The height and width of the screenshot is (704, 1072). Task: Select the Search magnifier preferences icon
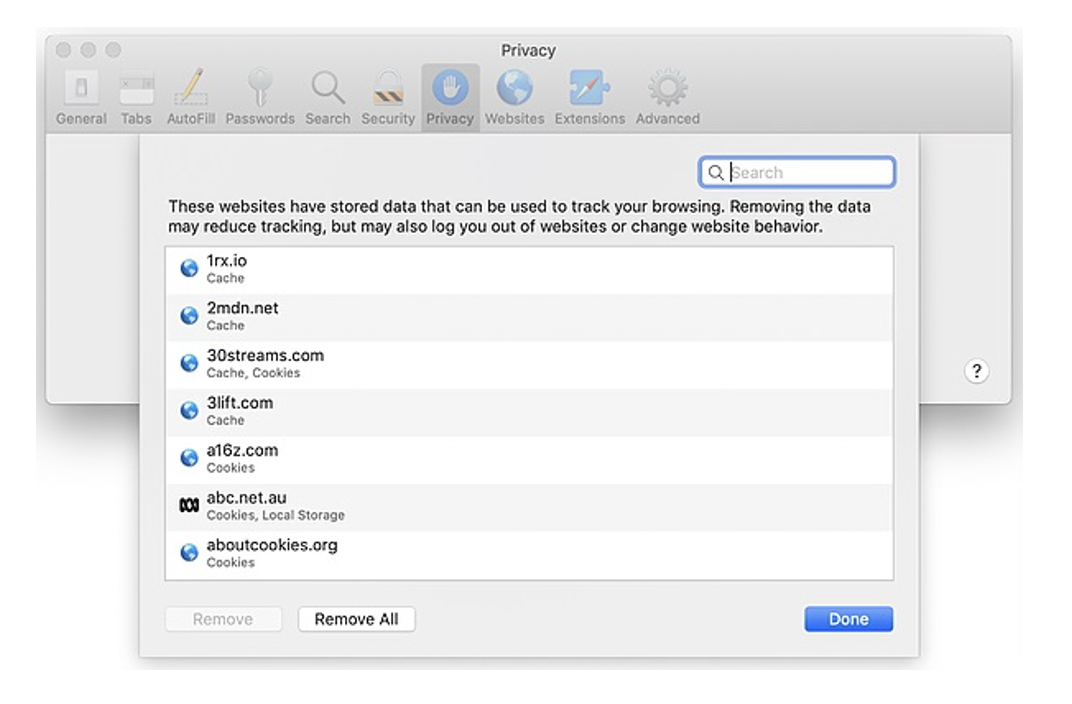tap(327, 98)
